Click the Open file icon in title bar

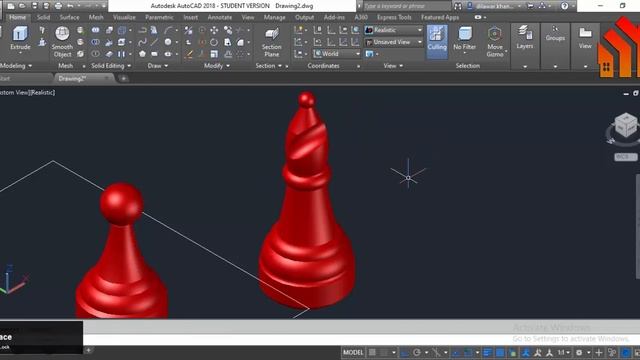coord(22,6)
